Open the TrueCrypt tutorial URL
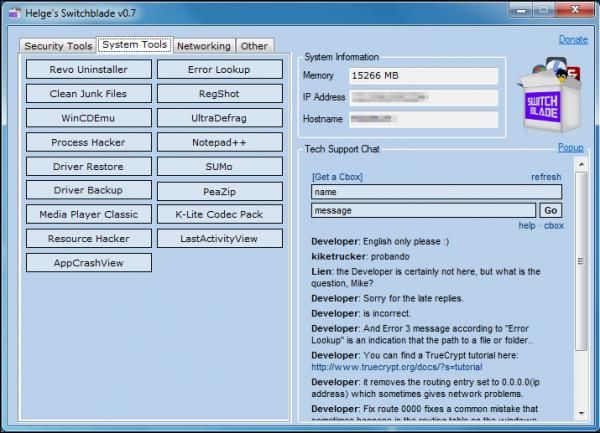The width and height of the screenshot is (600, 433). [397, 366]
